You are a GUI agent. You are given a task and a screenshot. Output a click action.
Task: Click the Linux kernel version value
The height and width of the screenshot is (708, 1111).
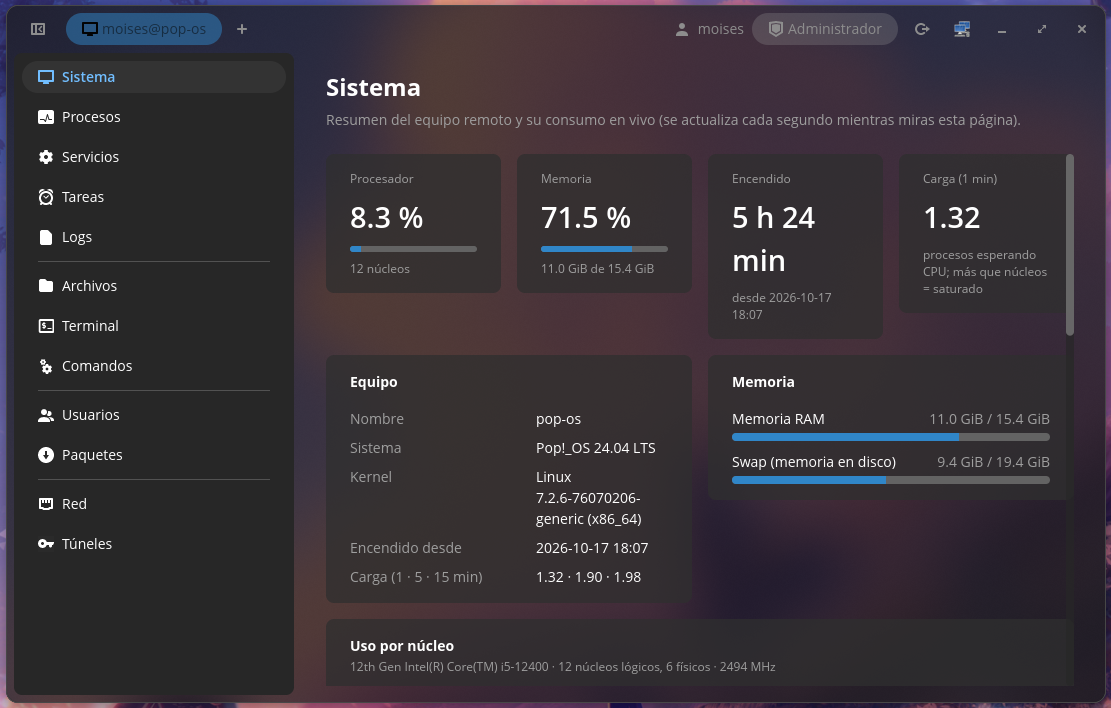coord(589,498)
